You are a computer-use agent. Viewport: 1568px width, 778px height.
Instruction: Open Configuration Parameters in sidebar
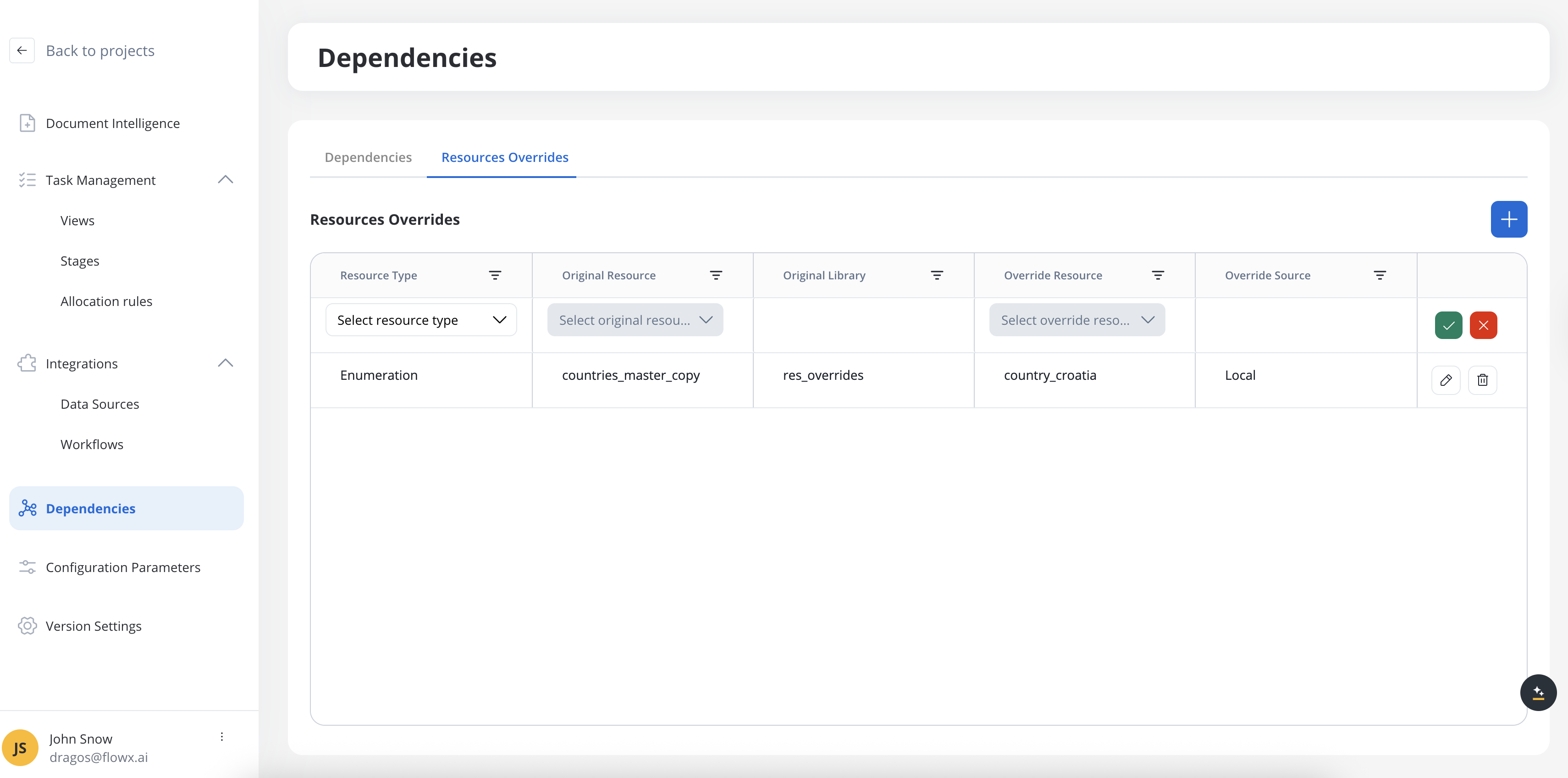[x=122, y=567]
